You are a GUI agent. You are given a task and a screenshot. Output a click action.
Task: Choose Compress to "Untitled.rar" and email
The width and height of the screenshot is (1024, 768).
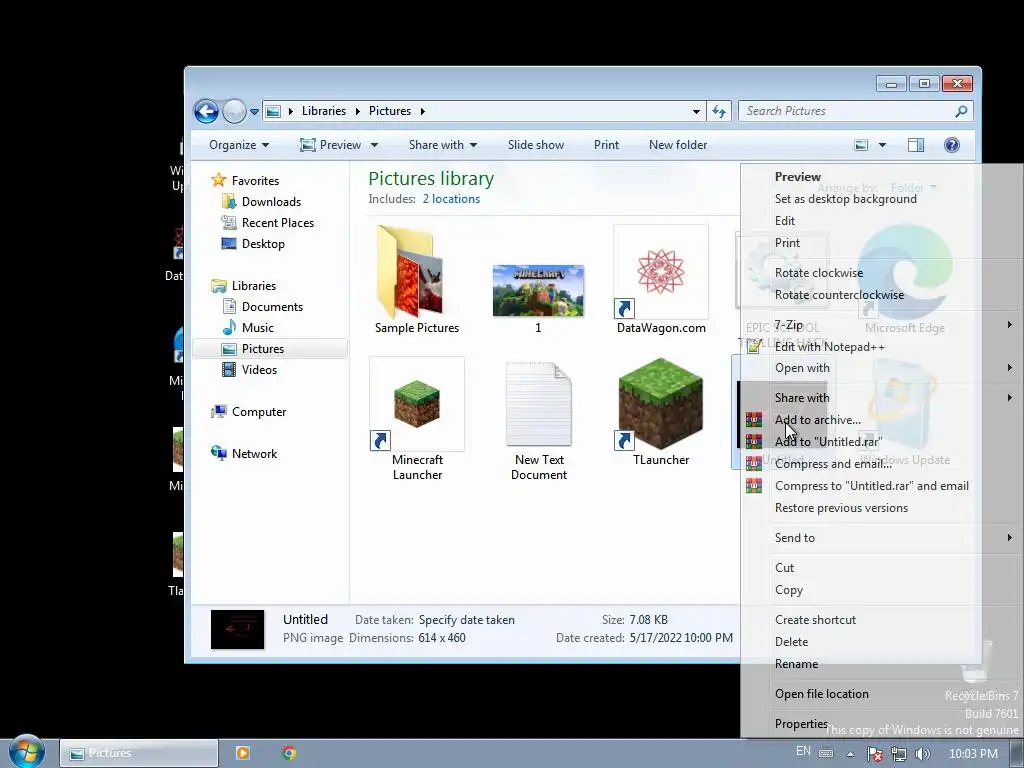coord(871,486)
